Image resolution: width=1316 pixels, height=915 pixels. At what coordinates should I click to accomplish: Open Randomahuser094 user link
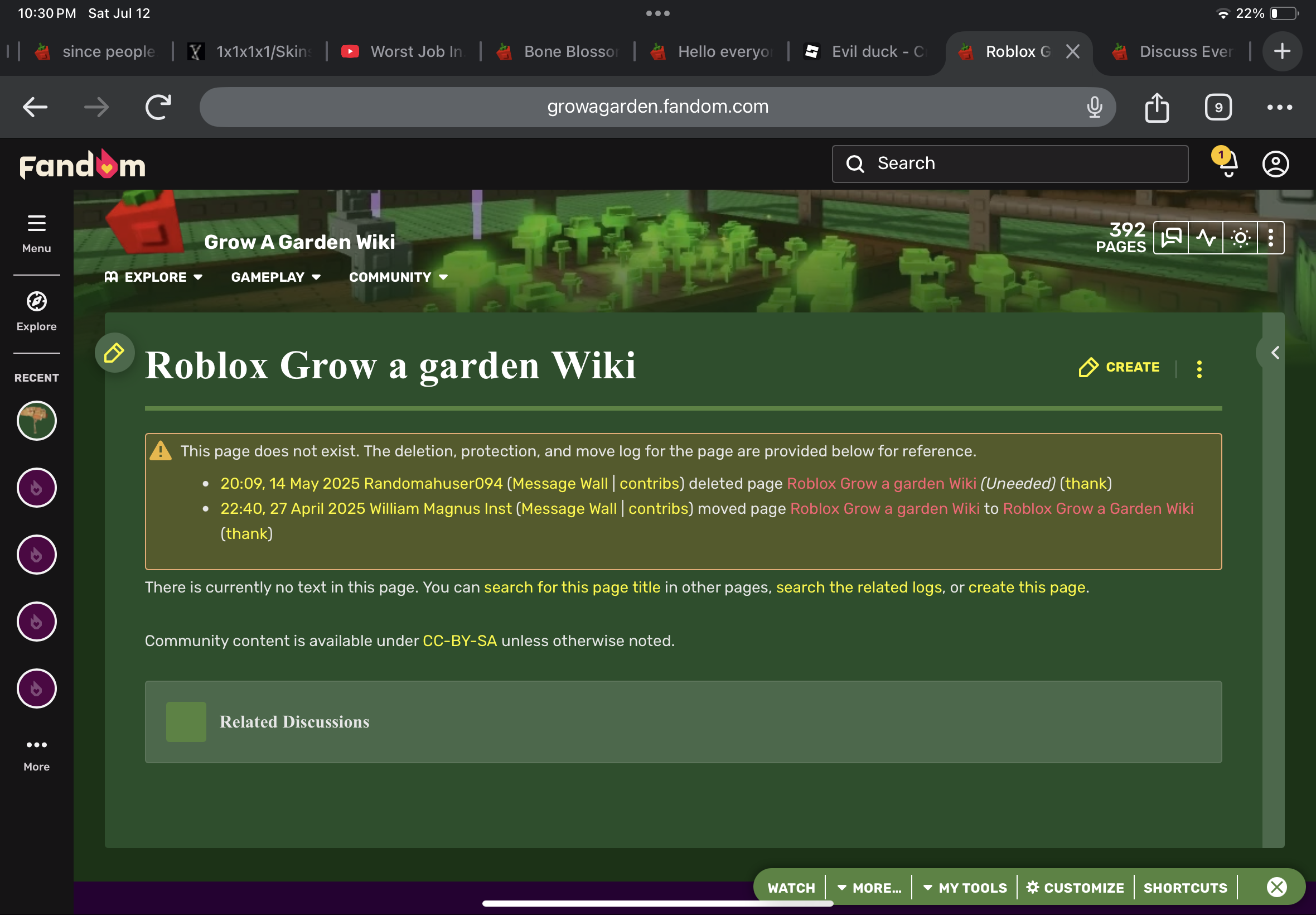click(x=433, y=483)
